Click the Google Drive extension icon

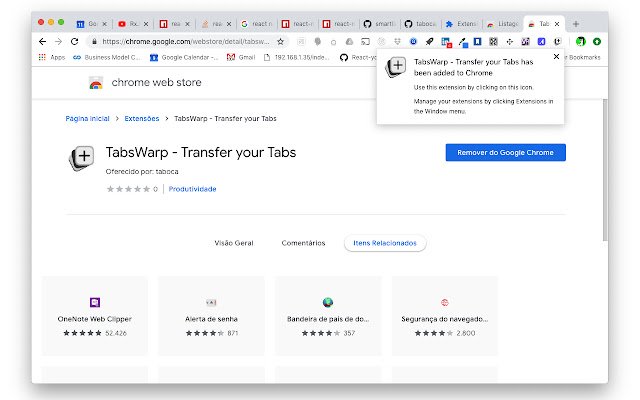pyautogui.click(x=349, y=41)
